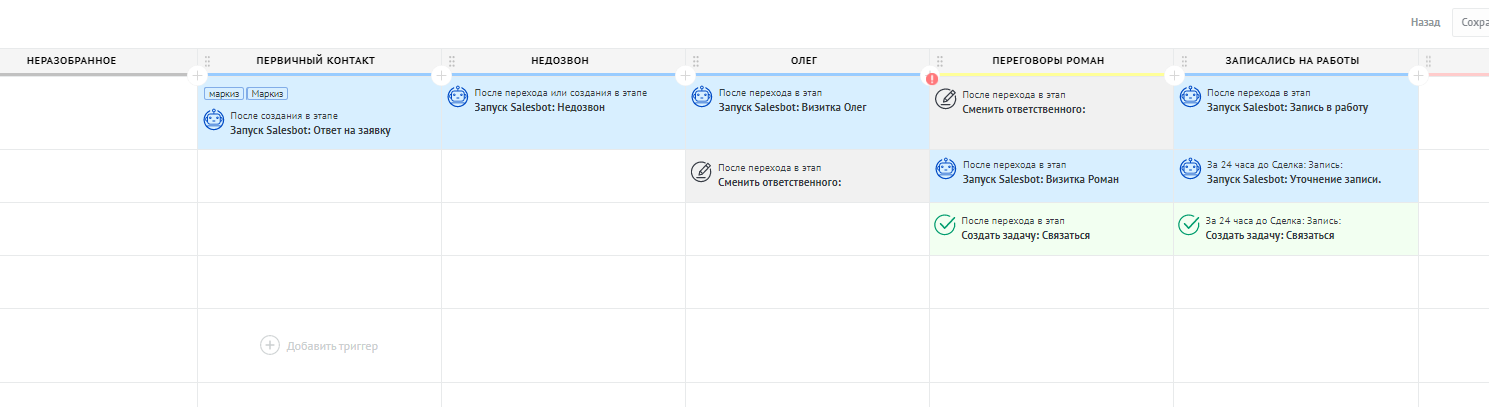Grab the drag handle beside the Олег header
The width and height of the screenshot is (1489, 407).
[x=696, y=61]
